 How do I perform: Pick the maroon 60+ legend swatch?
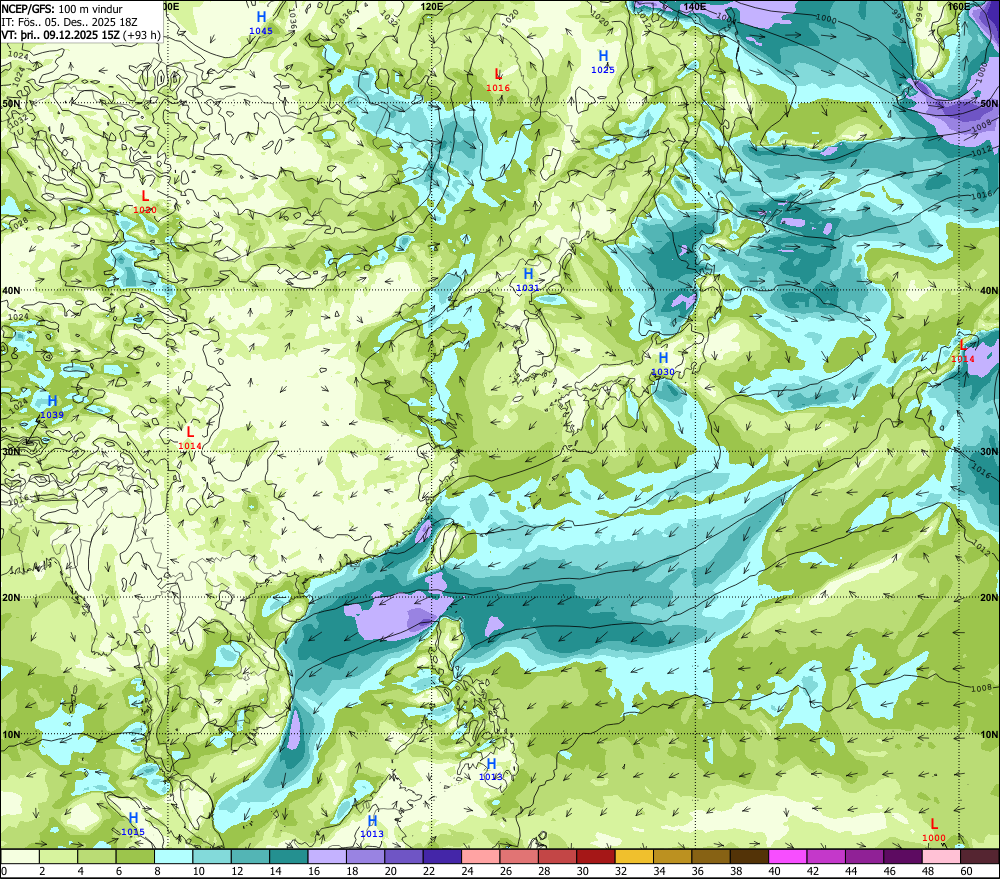(979, 856)
